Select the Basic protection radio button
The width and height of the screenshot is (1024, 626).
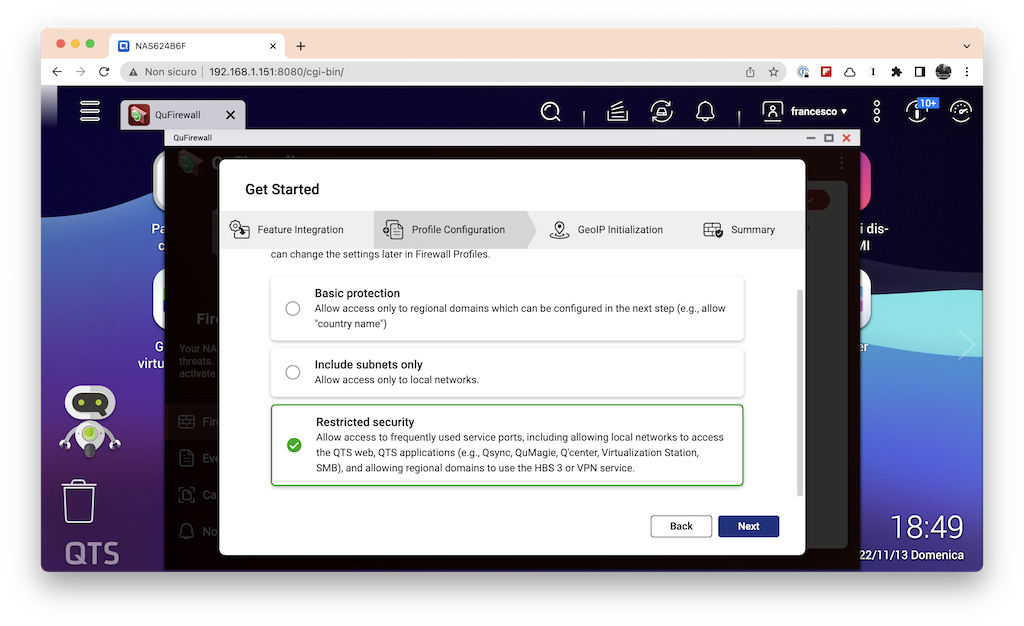[x=293, y=308]
